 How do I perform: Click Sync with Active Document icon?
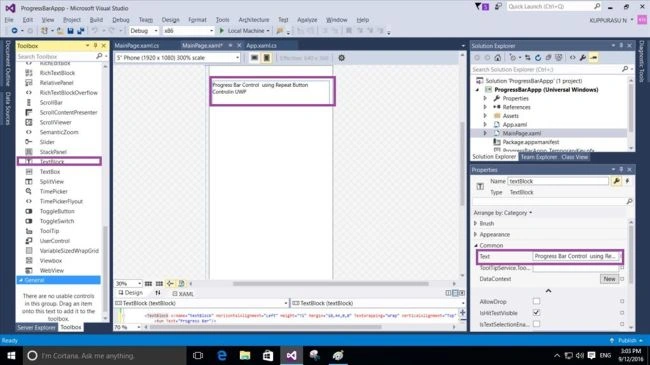[528, 58]
